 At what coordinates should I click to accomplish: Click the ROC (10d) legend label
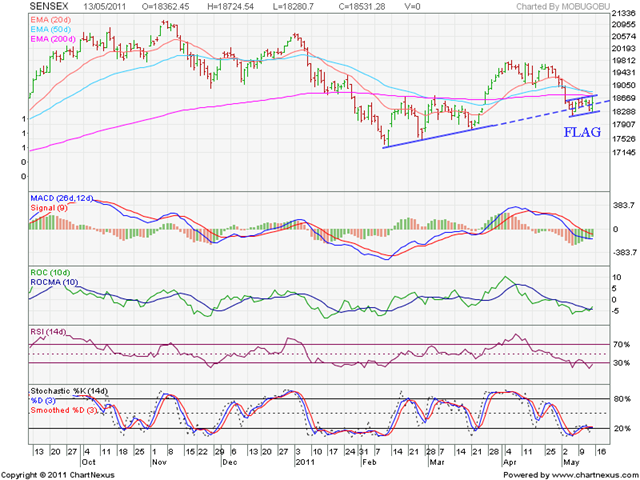50,272
